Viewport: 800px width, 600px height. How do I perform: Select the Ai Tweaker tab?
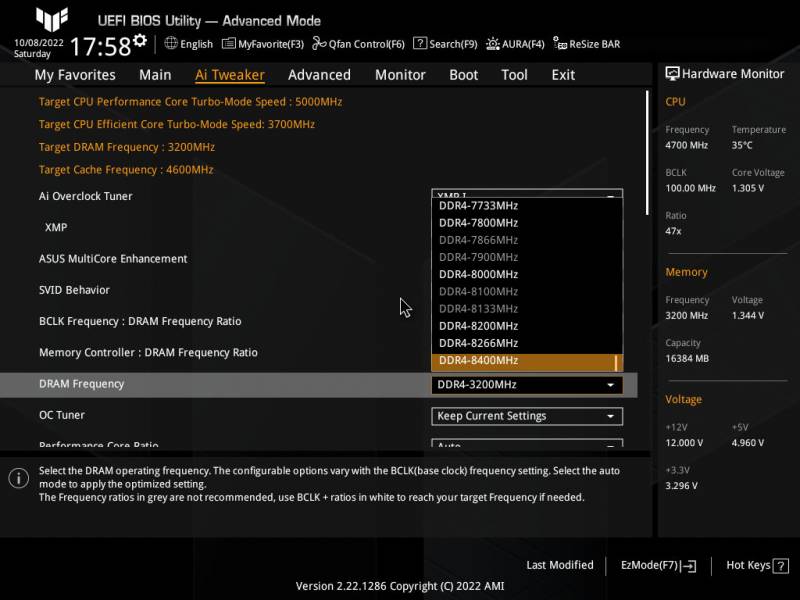(x=230, y=75)
